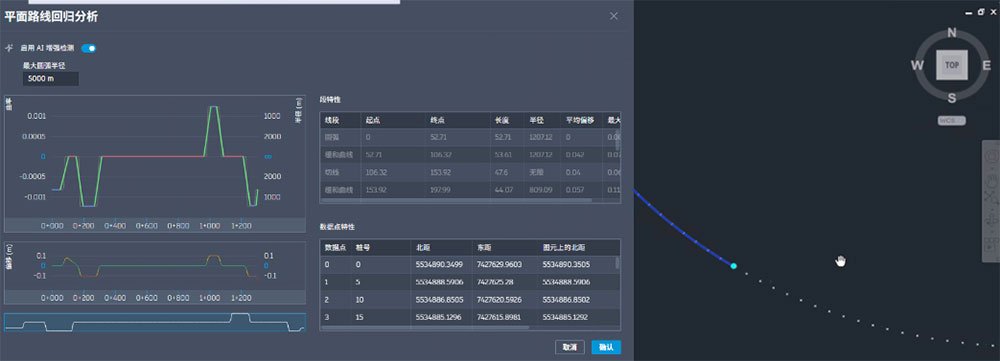The height and width of the screenshot is (361, 1000).
Task: Click the horizontal scrollbar of data point table
Action: point(425,328)
